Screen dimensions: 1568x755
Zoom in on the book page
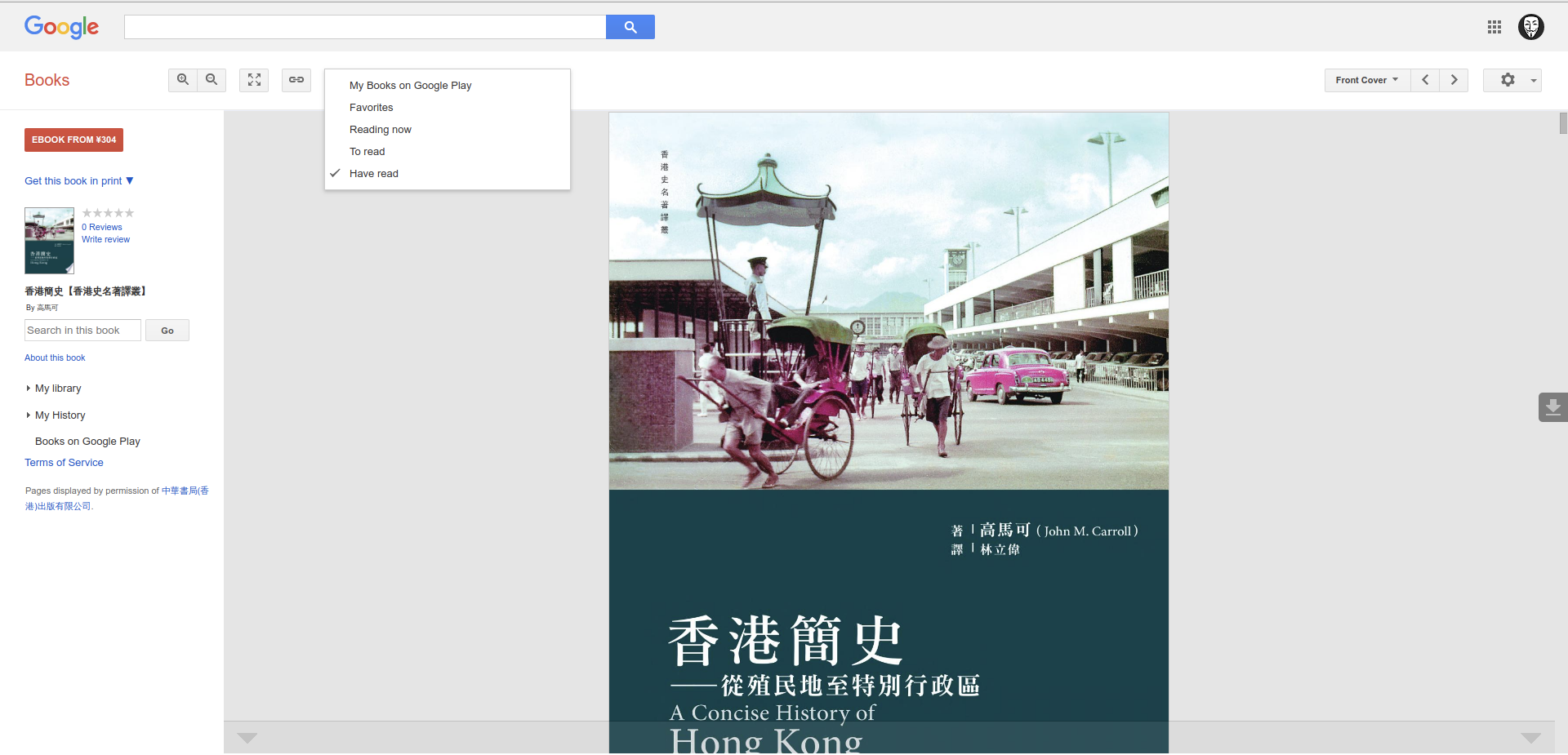click(183, 80)
